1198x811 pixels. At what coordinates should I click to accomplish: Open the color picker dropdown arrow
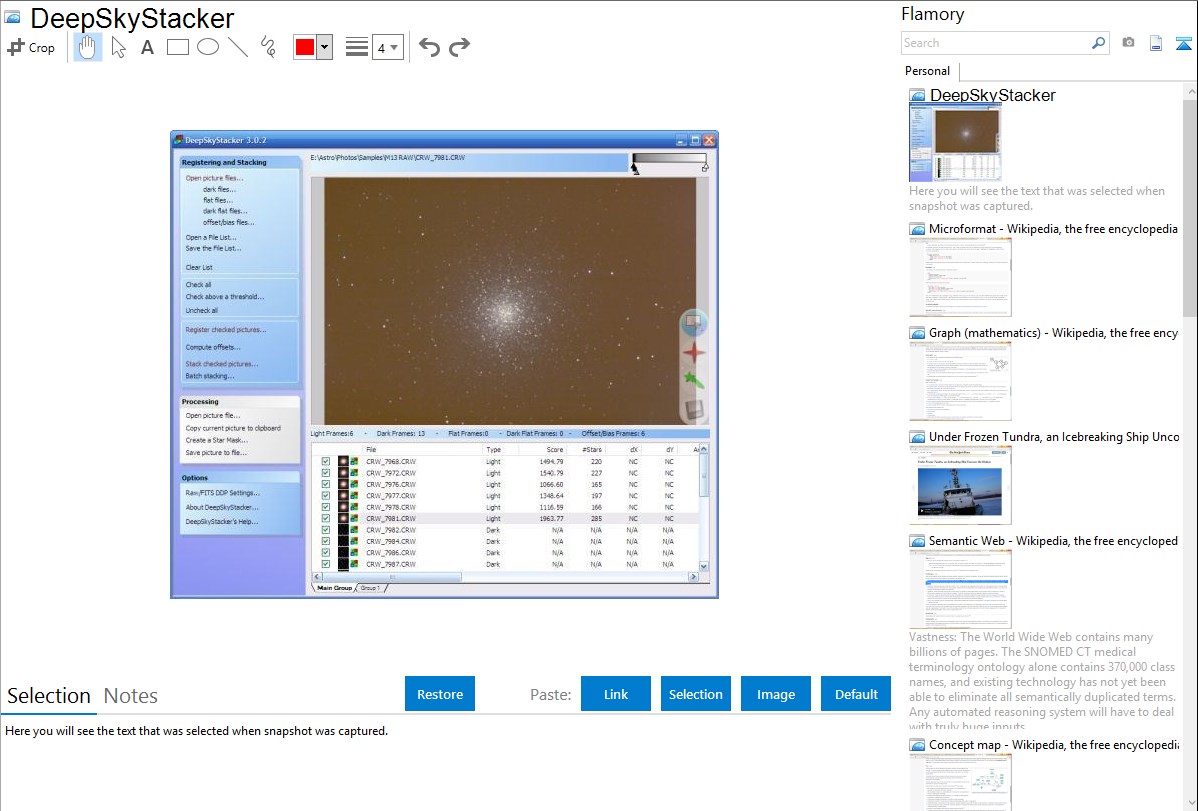point(325,47)
